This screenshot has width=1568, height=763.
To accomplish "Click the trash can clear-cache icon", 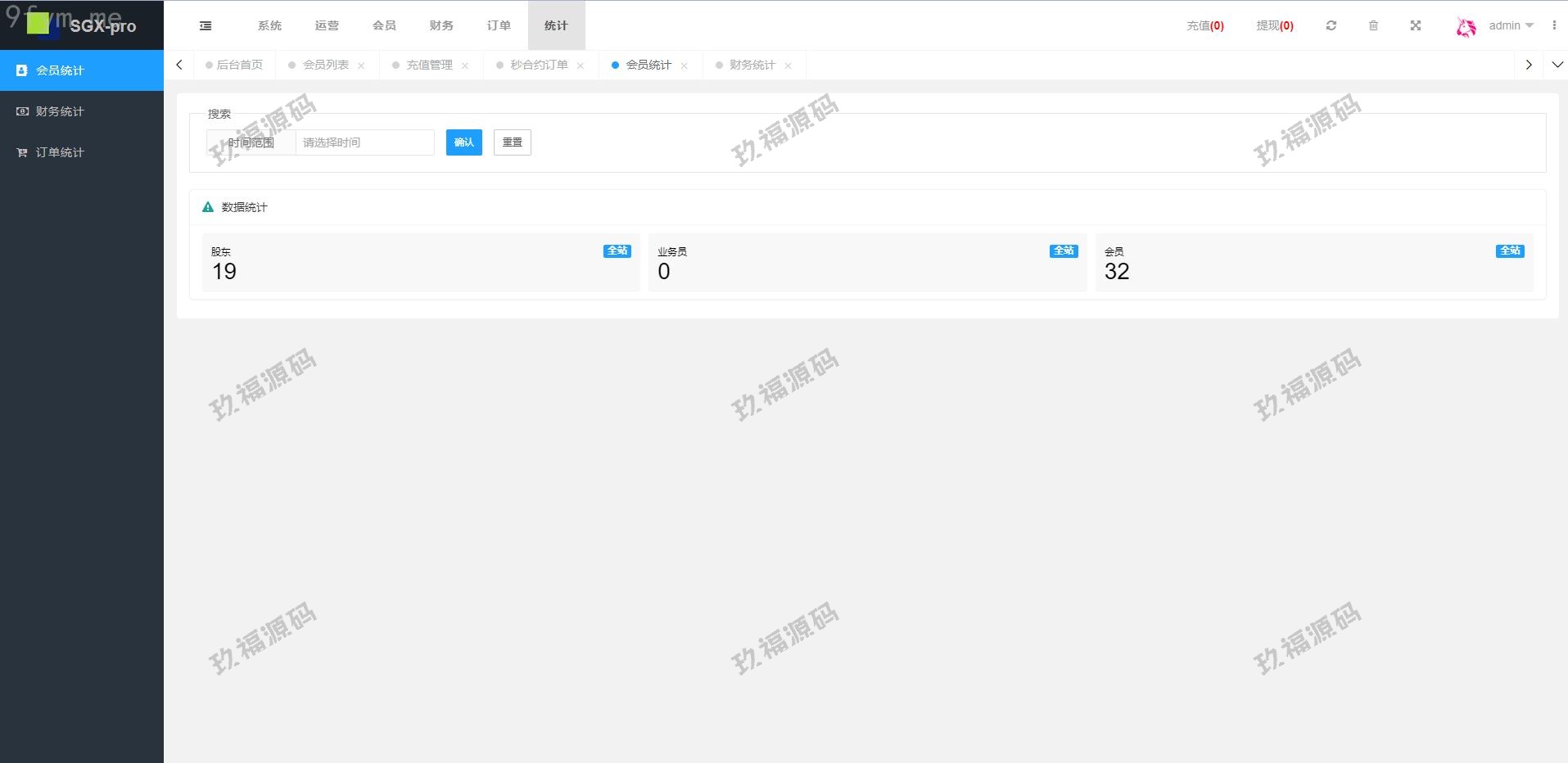I will [1373, 26].
